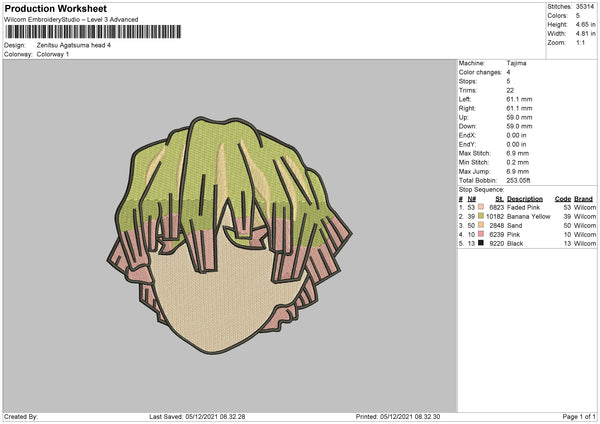
Task: Click the Pink color swatch in row 4
Action: tap(481, 234)
